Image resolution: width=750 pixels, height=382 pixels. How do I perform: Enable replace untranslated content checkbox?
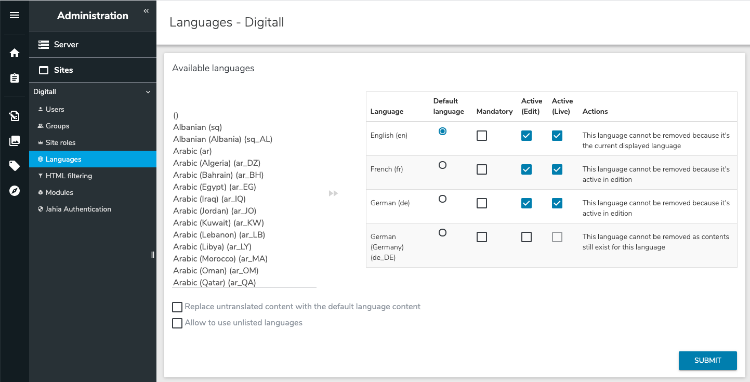click(177, 307)
